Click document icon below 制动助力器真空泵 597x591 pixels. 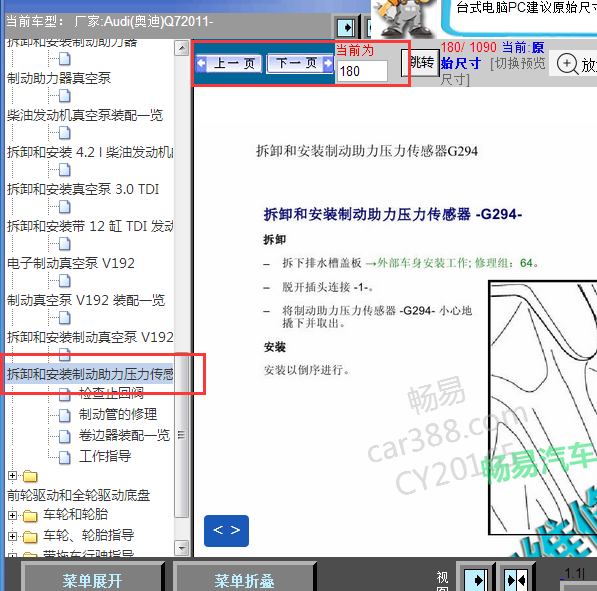[x=65, y=96]
